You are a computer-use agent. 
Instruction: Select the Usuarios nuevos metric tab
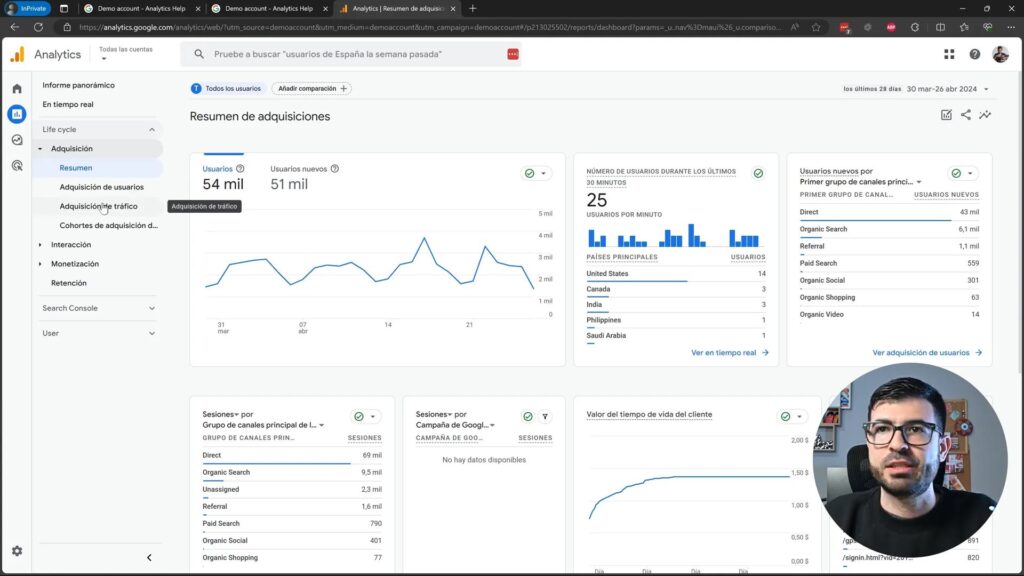pos(304,178)
